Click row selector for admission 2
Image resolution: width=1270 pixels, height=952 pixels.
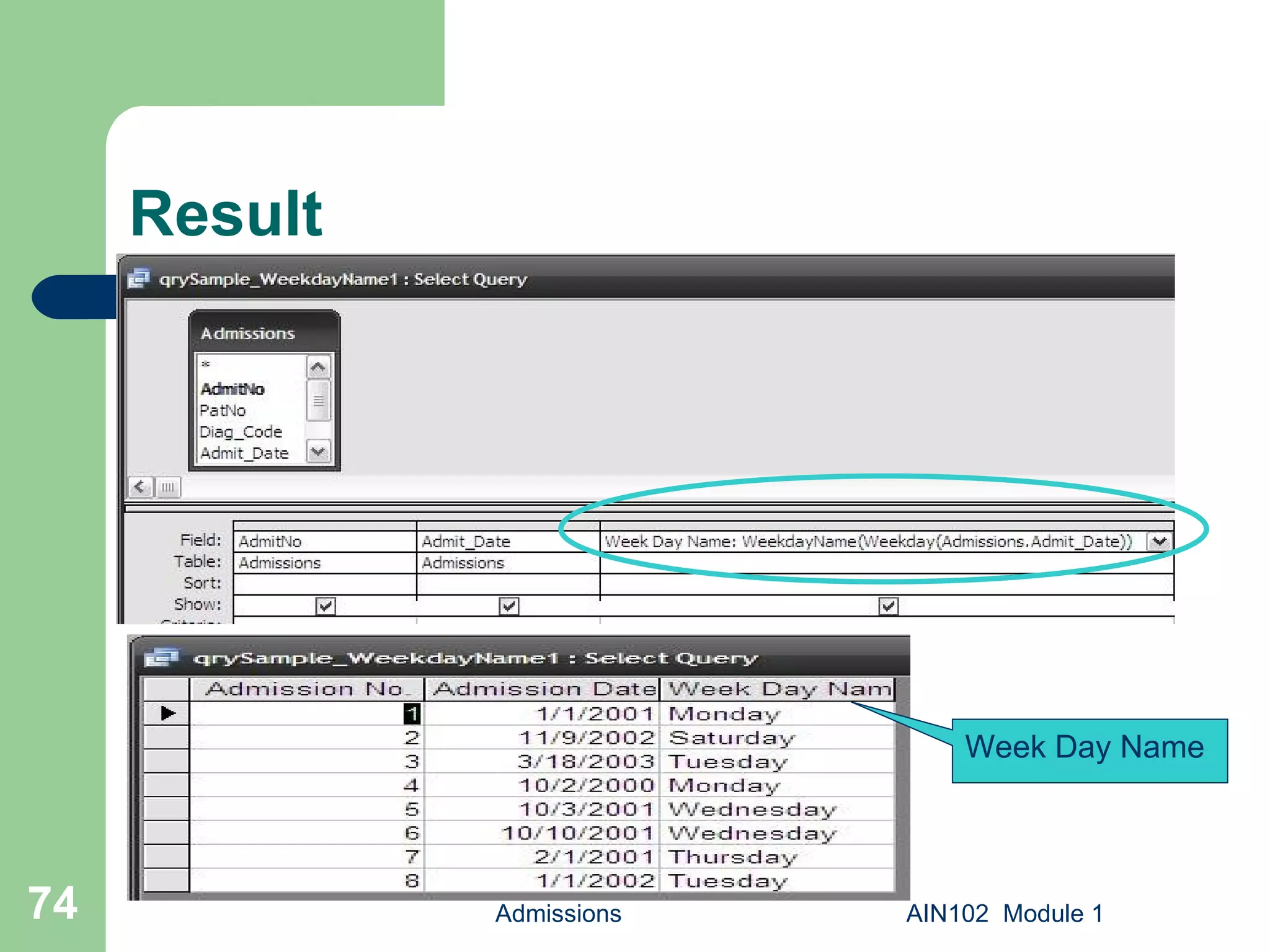tap(166, 738)
